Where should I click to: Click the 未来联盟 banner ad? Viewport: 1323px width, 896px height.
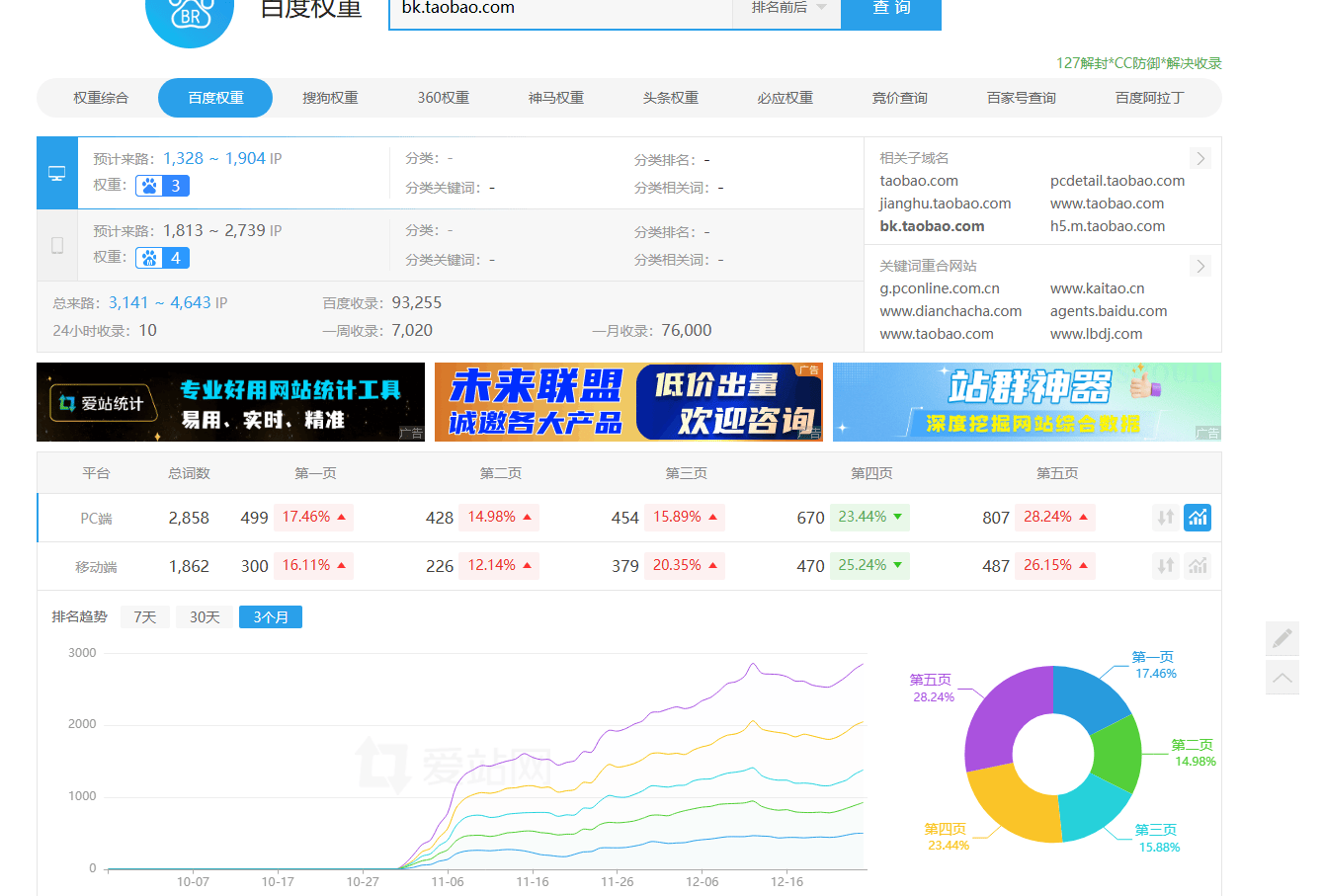pyautogui.click(x=628, y=402)
